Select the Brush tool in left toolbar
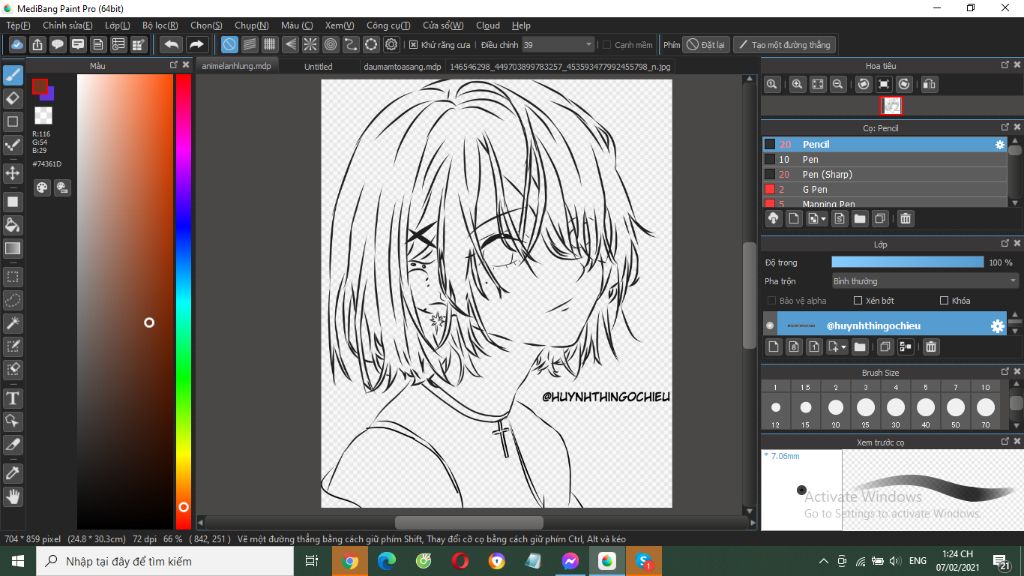This screenshot has width=1024, height=576. 13,75
